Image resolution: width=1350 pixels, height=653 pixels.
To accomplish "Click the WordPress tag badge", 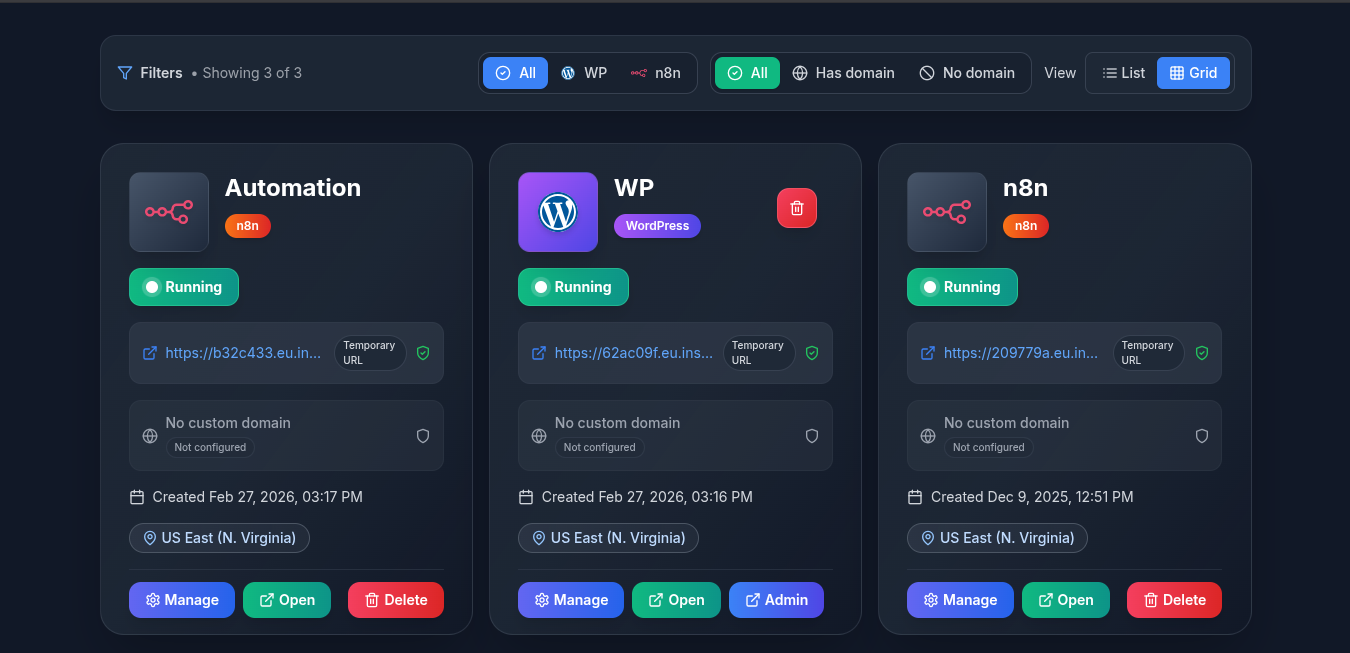I will click(x=657, y=226).
